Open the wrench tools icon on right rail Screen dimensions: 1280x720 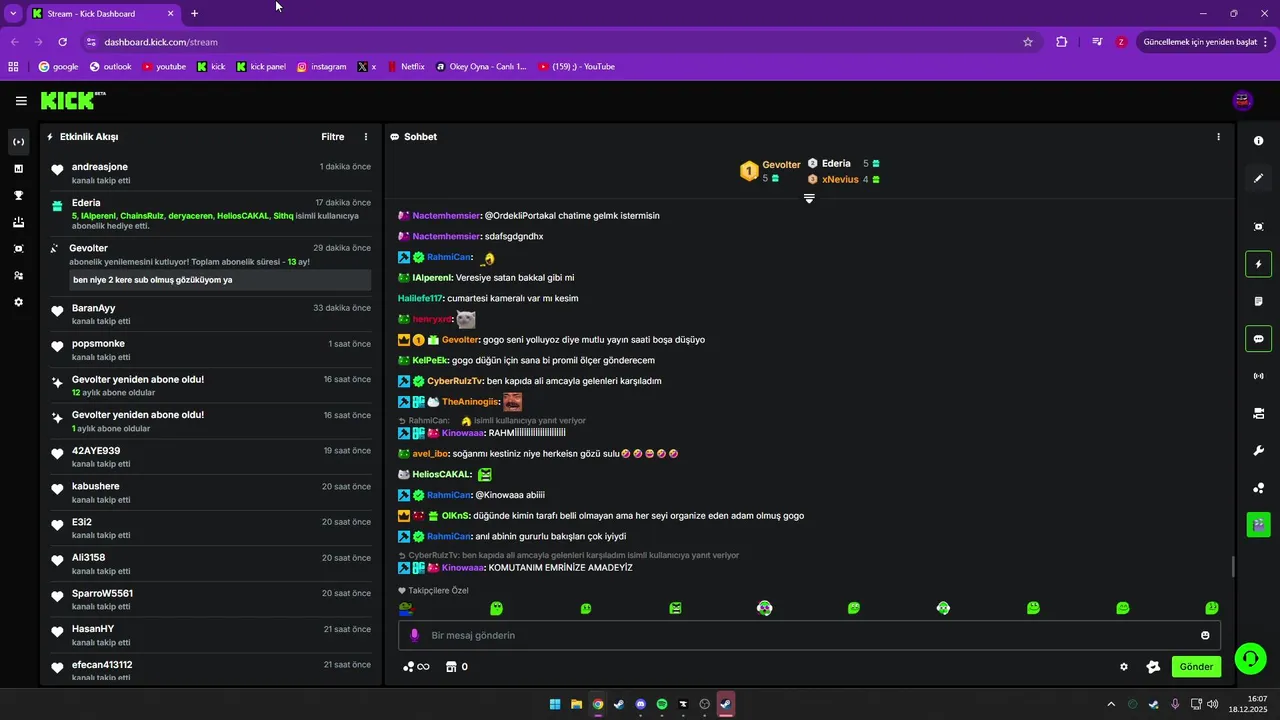tap(1258, 450)
